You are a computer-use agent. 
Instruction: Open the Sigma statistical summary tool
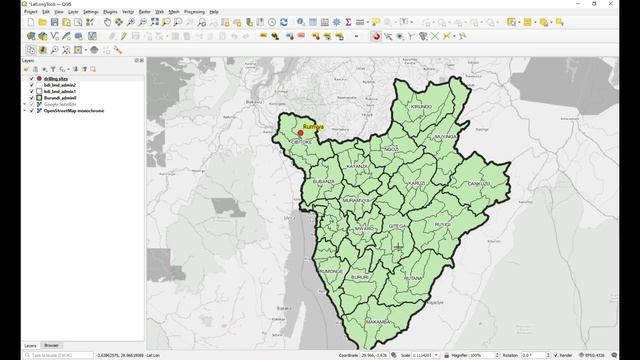click(x=348, y=22)
